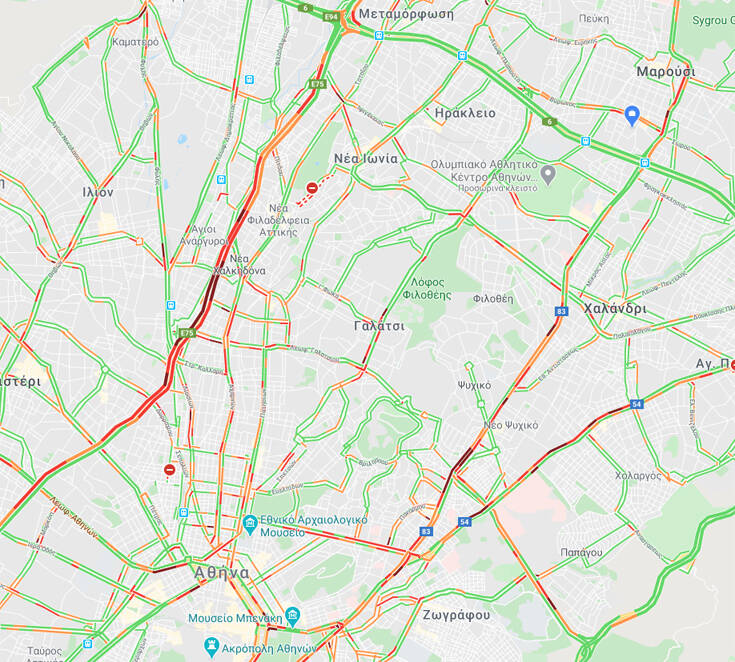Select the blue saved-place pin near Μαρούσι

(632, 115)
